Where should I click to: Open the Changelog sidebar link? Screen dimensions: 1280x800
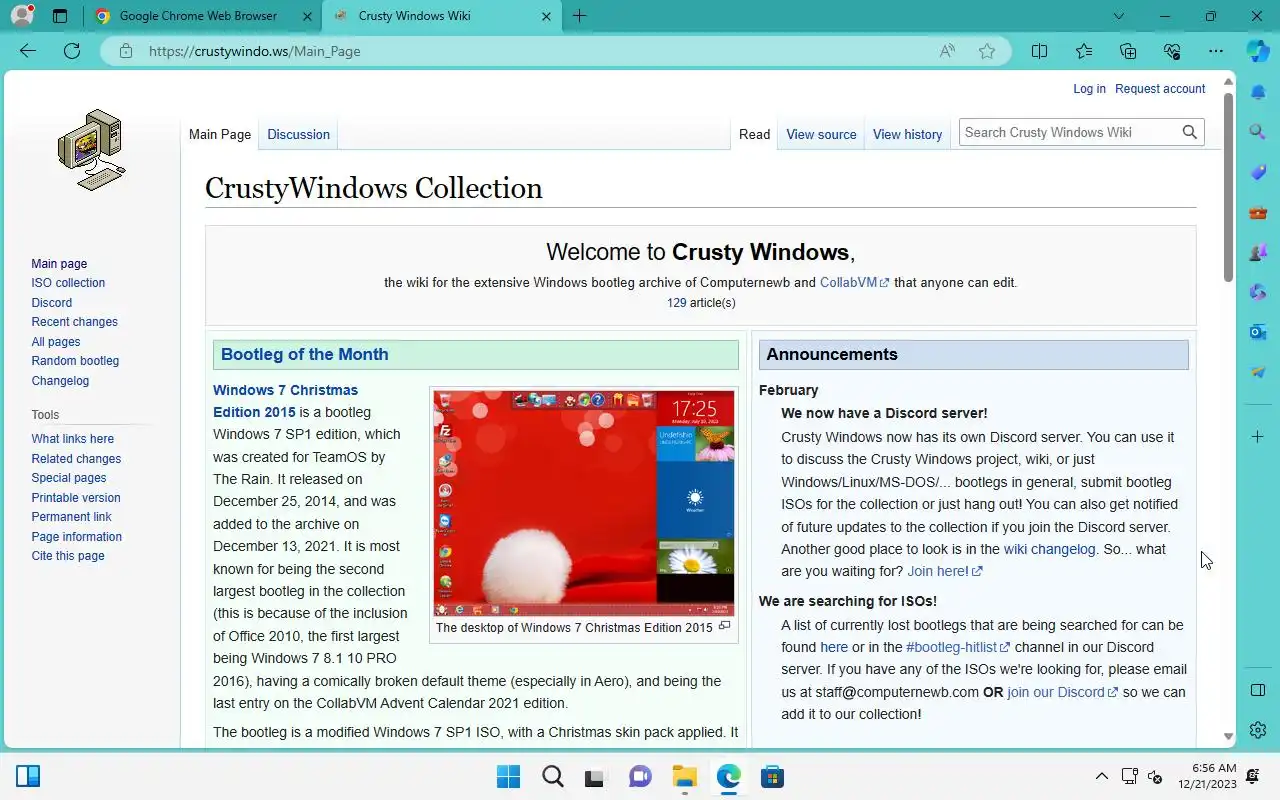click(60, 381)
